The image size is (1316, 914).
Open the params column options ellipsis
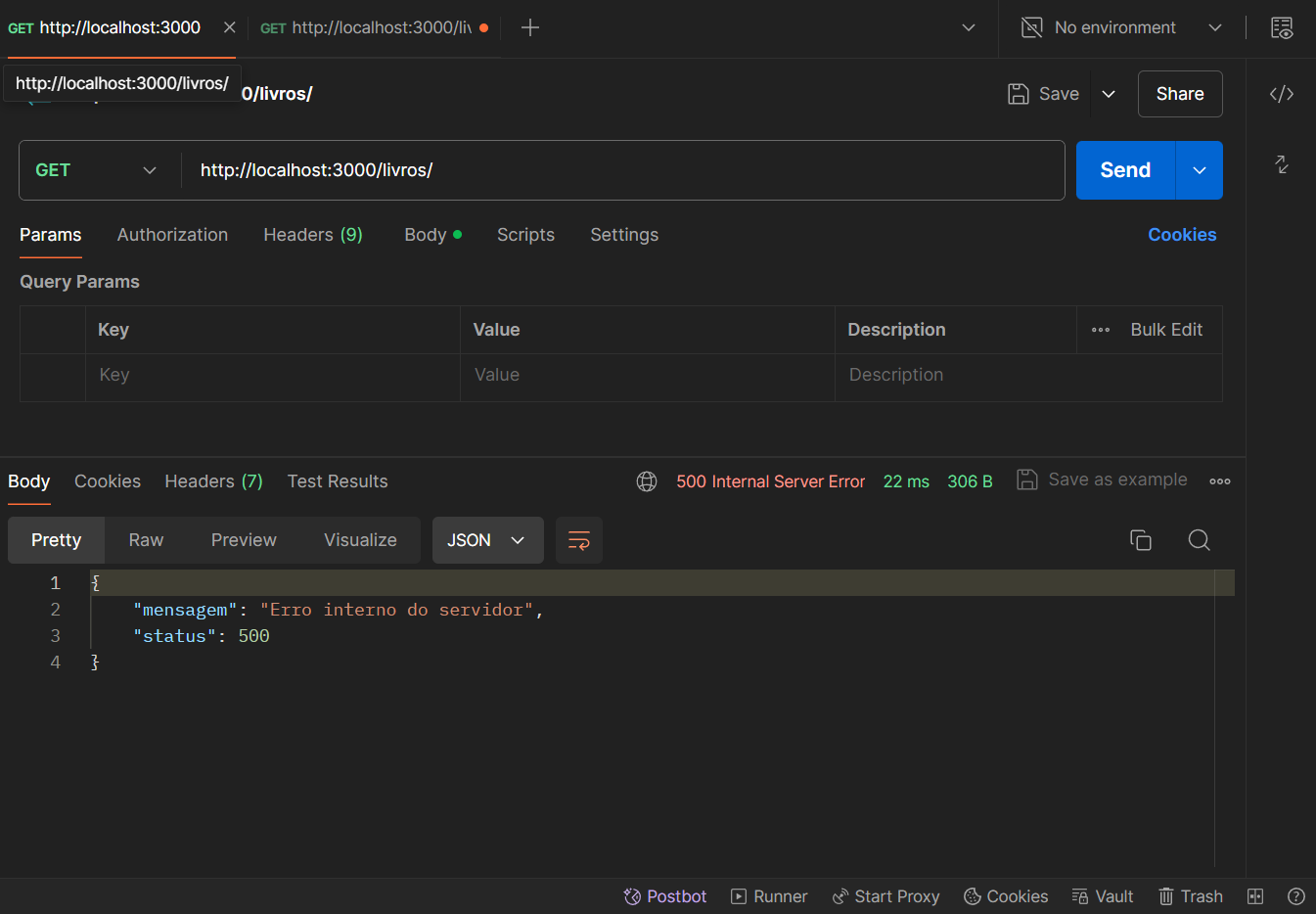pyautogui.click(x=1101, y=330)
